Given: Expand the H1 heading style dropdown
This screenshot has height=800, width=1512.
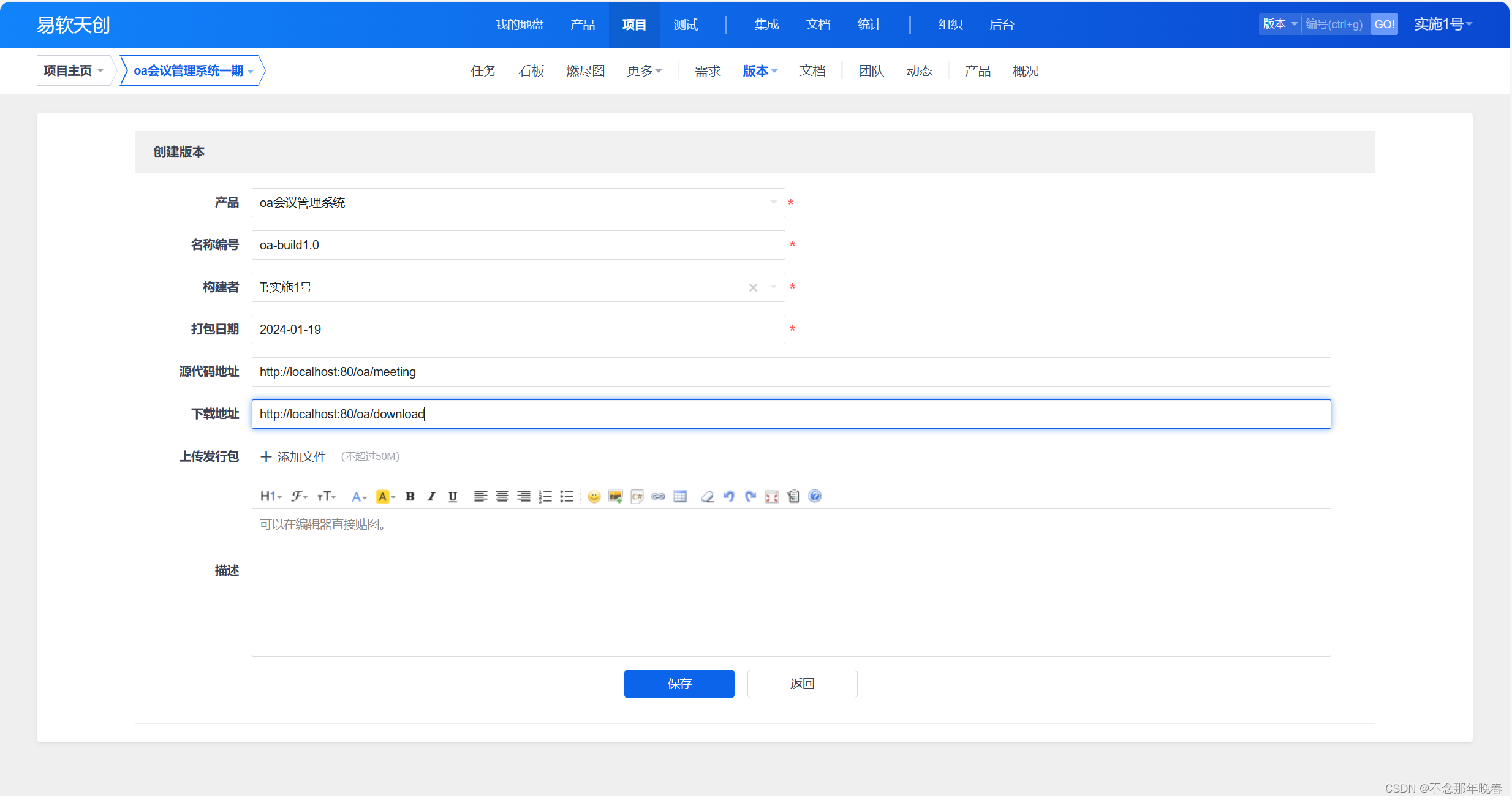Looking at the screenshot, I should point(270,497).
